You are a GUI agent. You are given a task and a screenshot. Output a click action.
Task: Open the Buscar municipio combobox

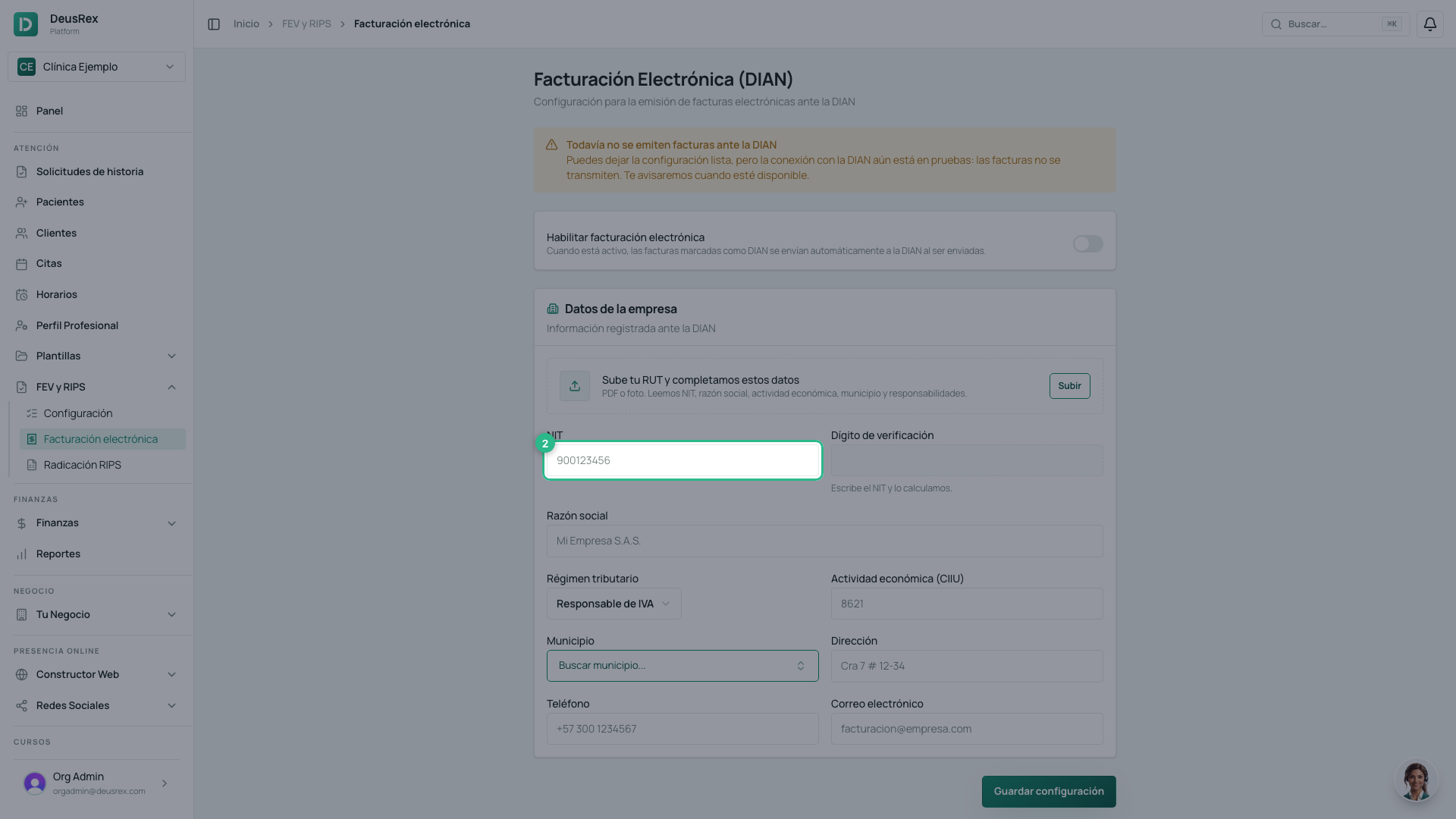click(682, 666)
